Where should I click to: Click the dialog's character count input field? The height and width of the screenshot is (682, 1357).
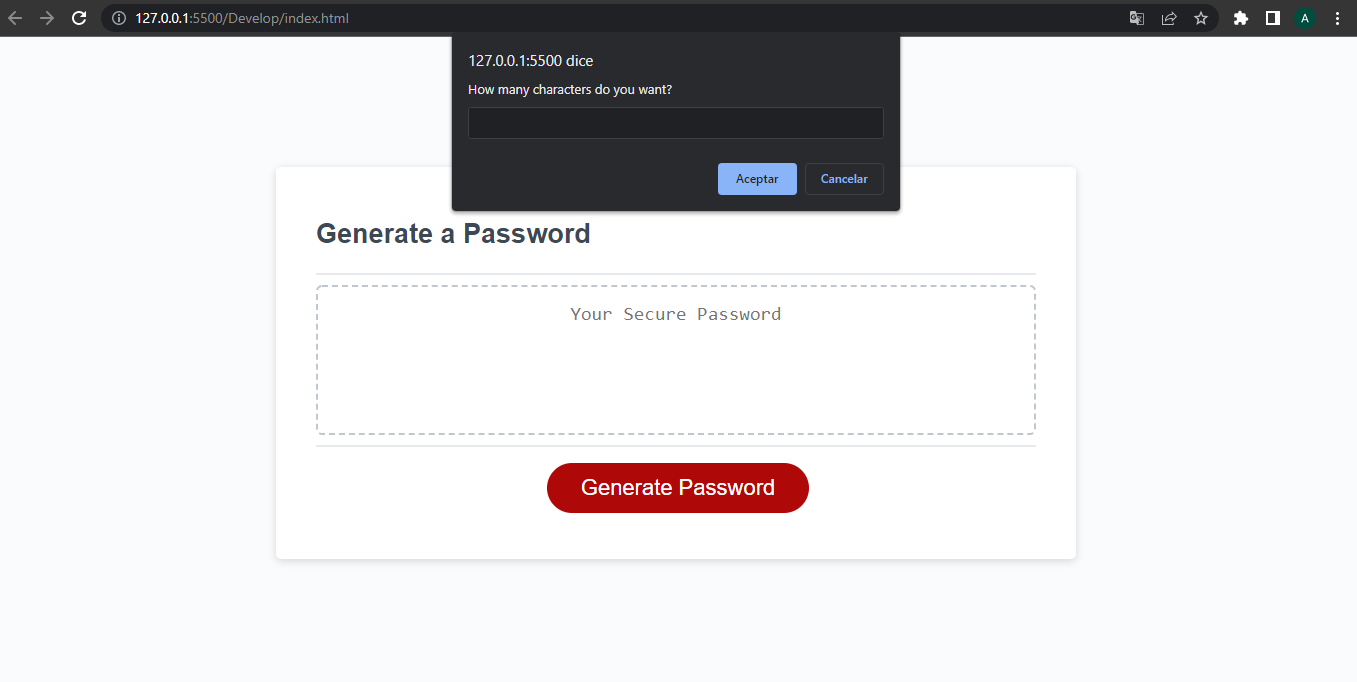[x=675, y=122]
